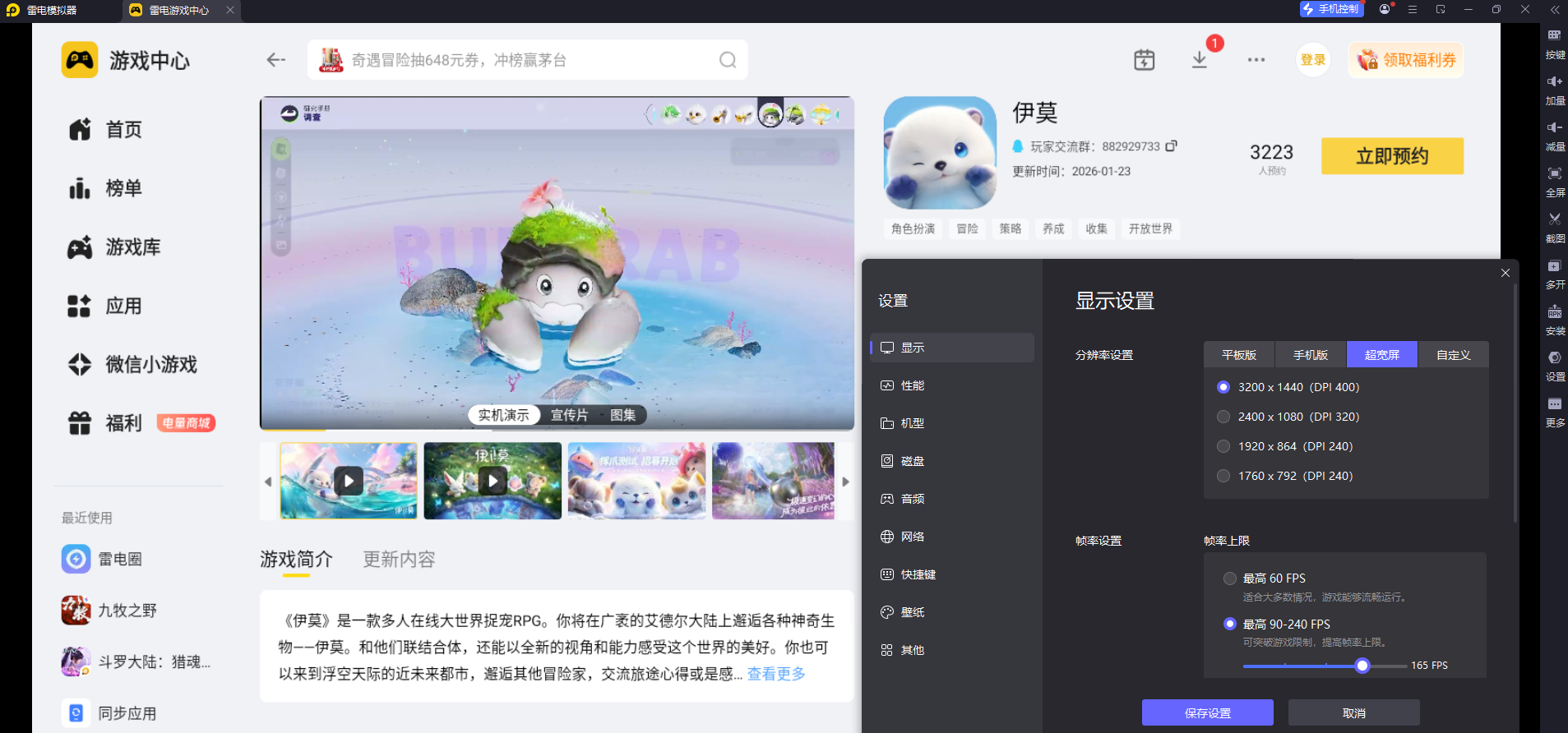Viewport: 1568px width, 733px height.
Task: Select 最高 90-240 FPS frame rate option
Action: coord(1230,624)
